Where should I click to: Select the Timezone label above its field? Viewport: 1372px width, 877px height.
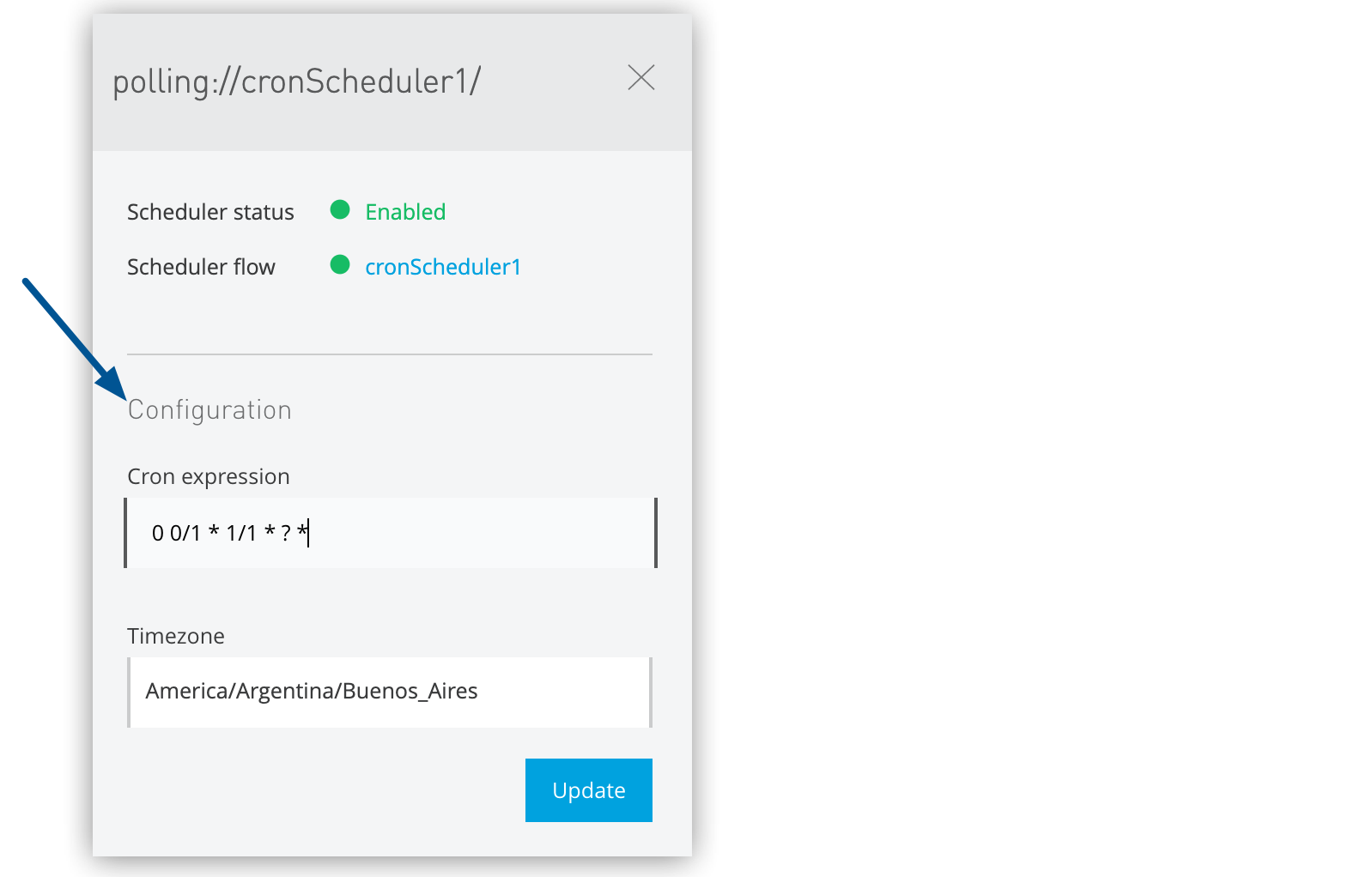click(x=176, y=635)
